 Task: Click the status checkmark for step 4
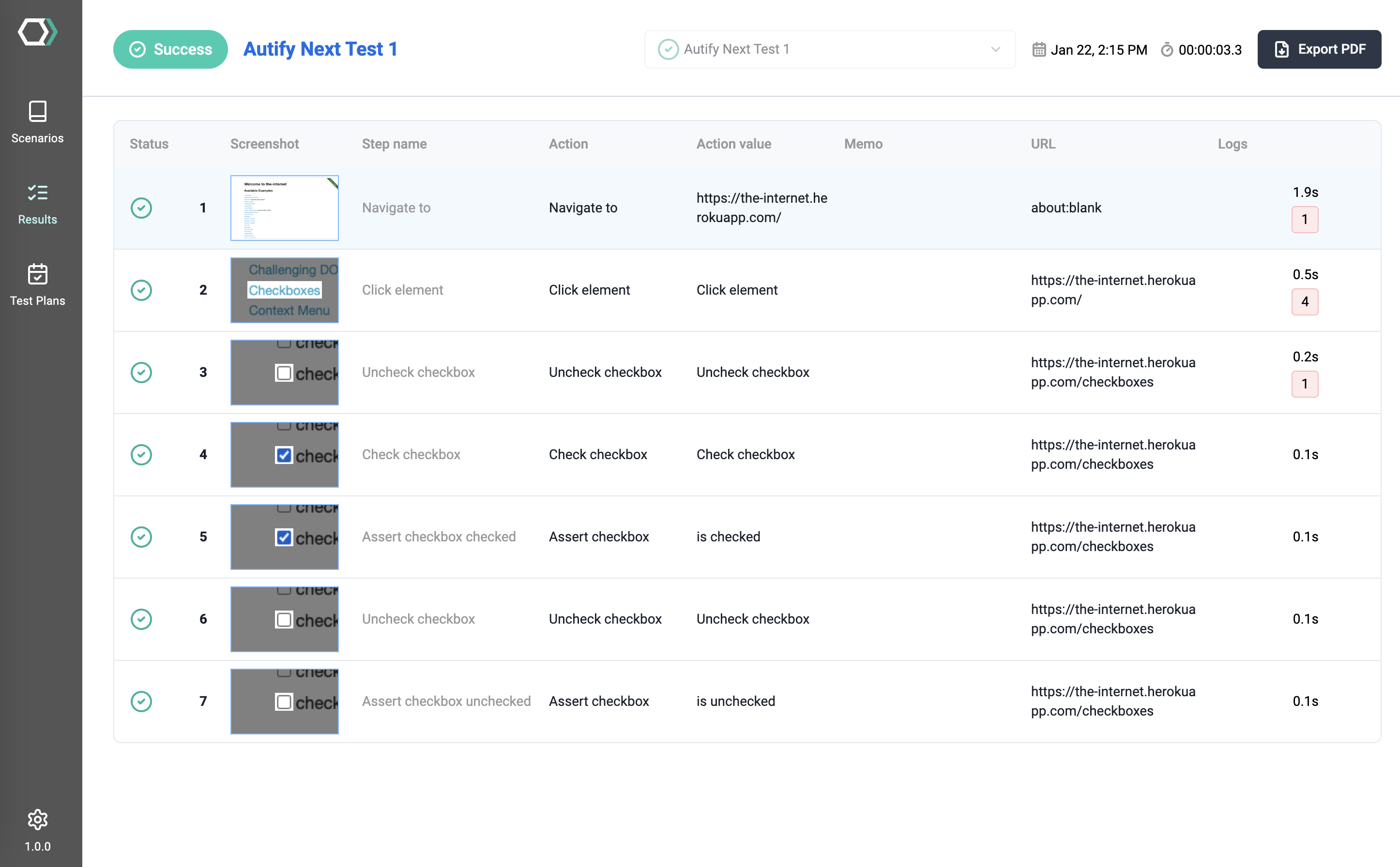(141, 454)
